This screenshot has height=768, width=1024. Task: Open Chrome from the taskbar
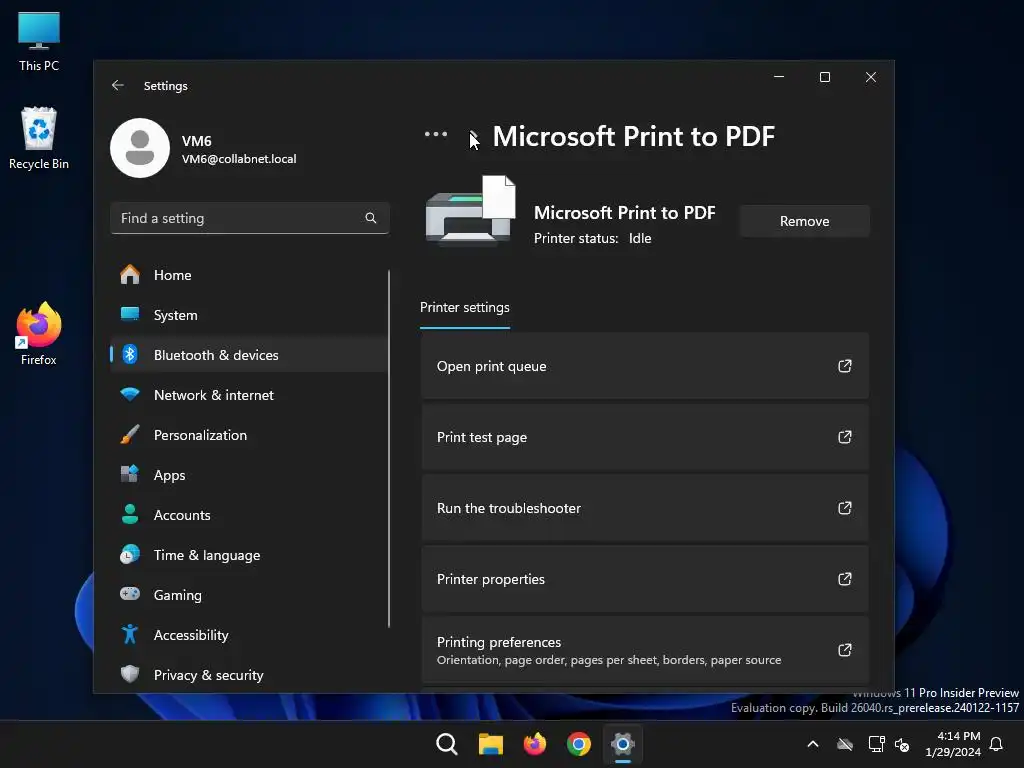[x=579, y=744]
